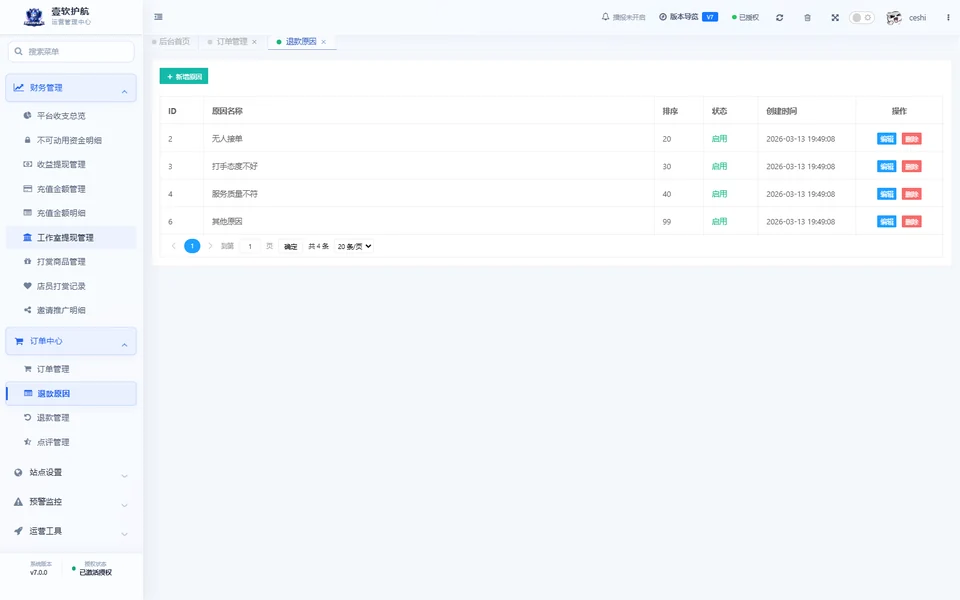Open the 20条/页 page size dropdown

354,247
